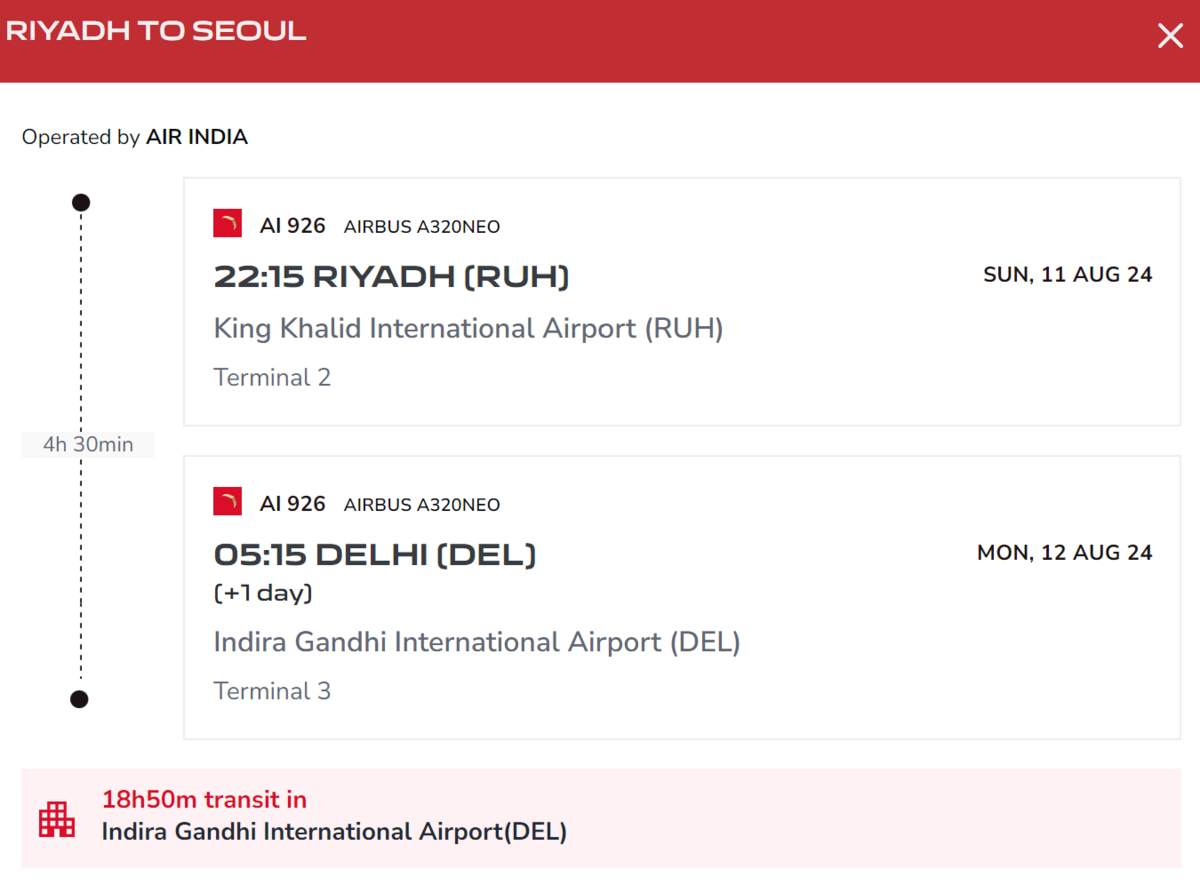Click the Air India logo beside Riyadh departure
1200x885 pixels.
tap(227, 223)
